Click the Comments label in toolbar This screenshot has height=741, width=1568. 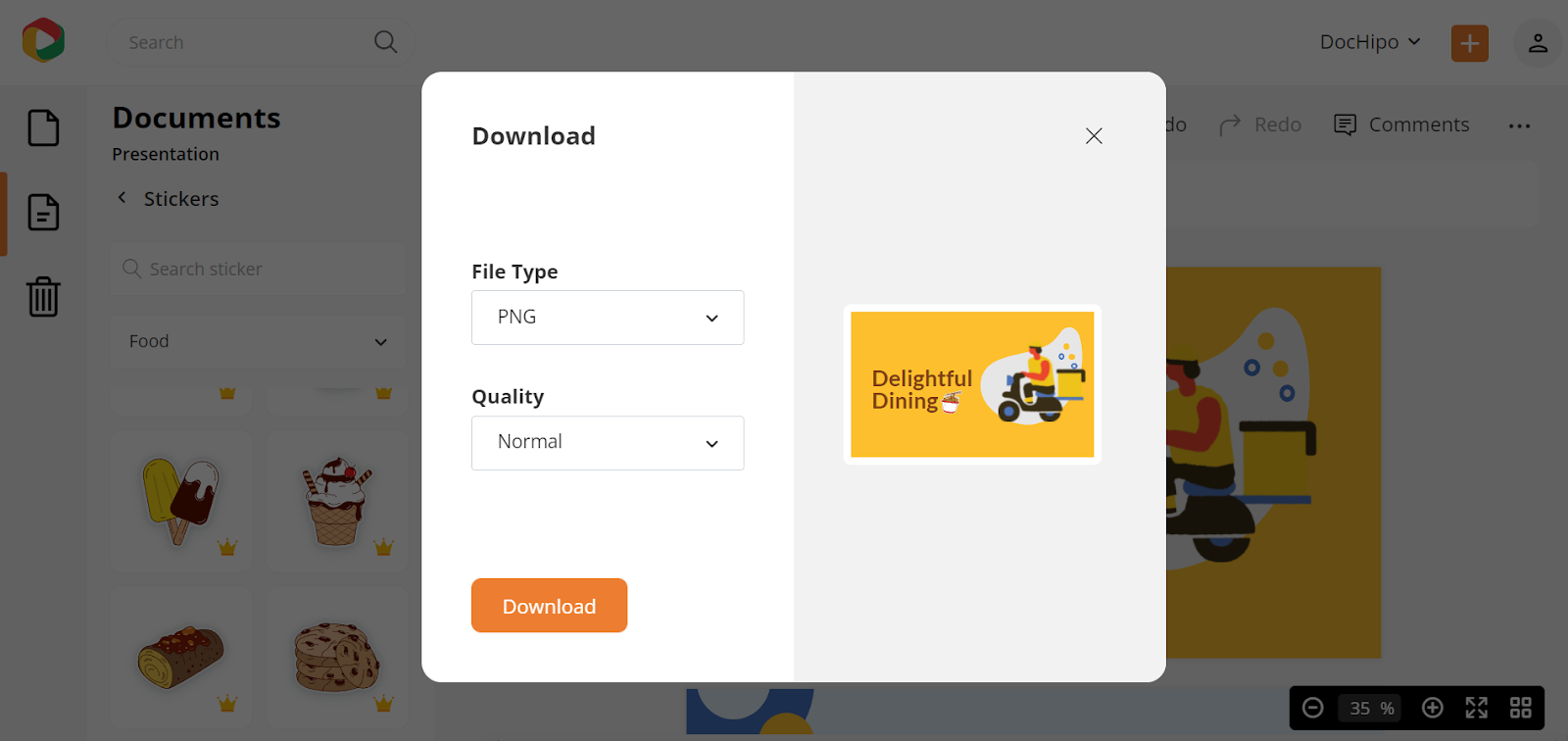[1419, 125]
